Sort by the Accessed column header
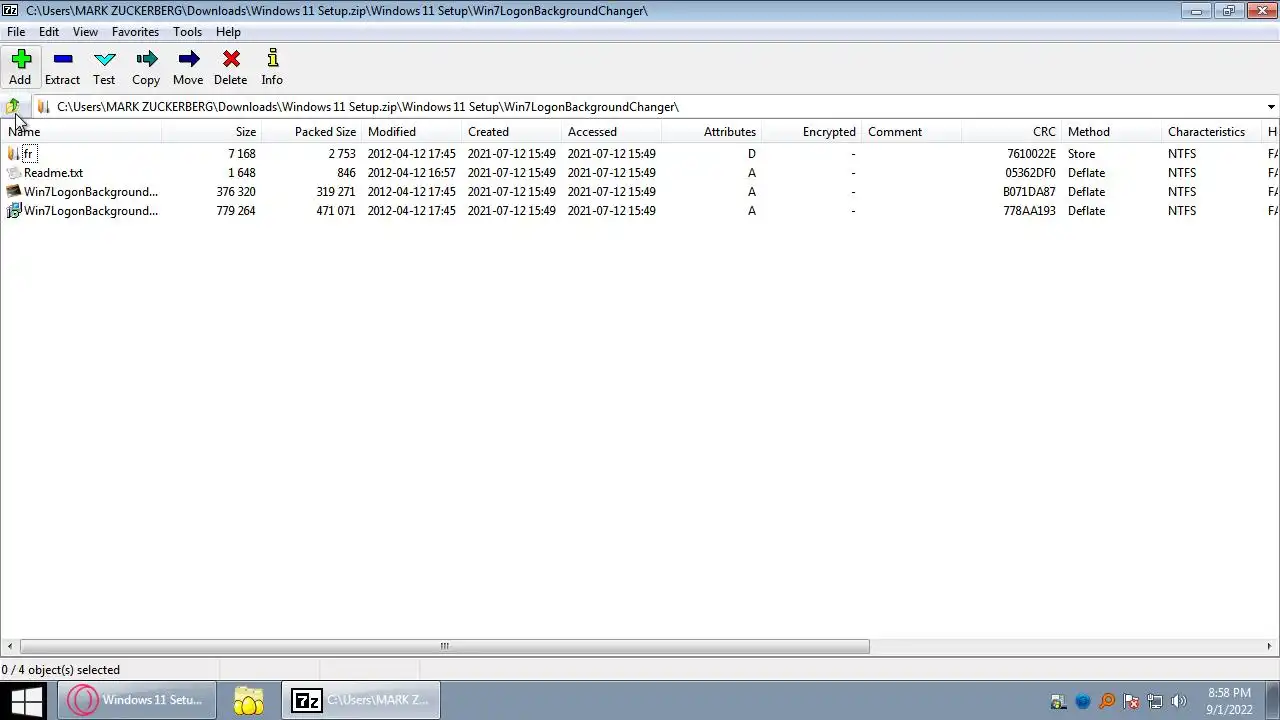Viewport: 1280px width, 720px height. coord(611,132)
